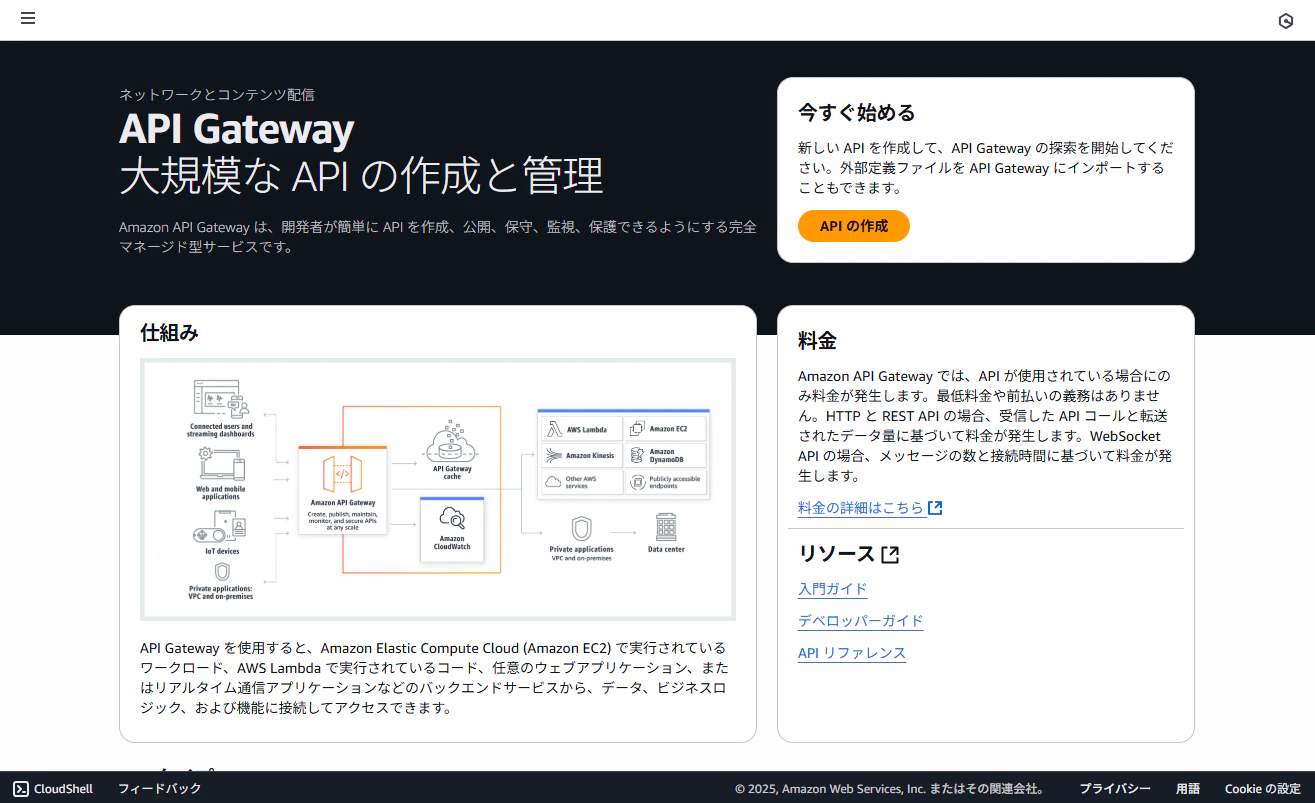Click the API Gateway page title

click(236, 129)
